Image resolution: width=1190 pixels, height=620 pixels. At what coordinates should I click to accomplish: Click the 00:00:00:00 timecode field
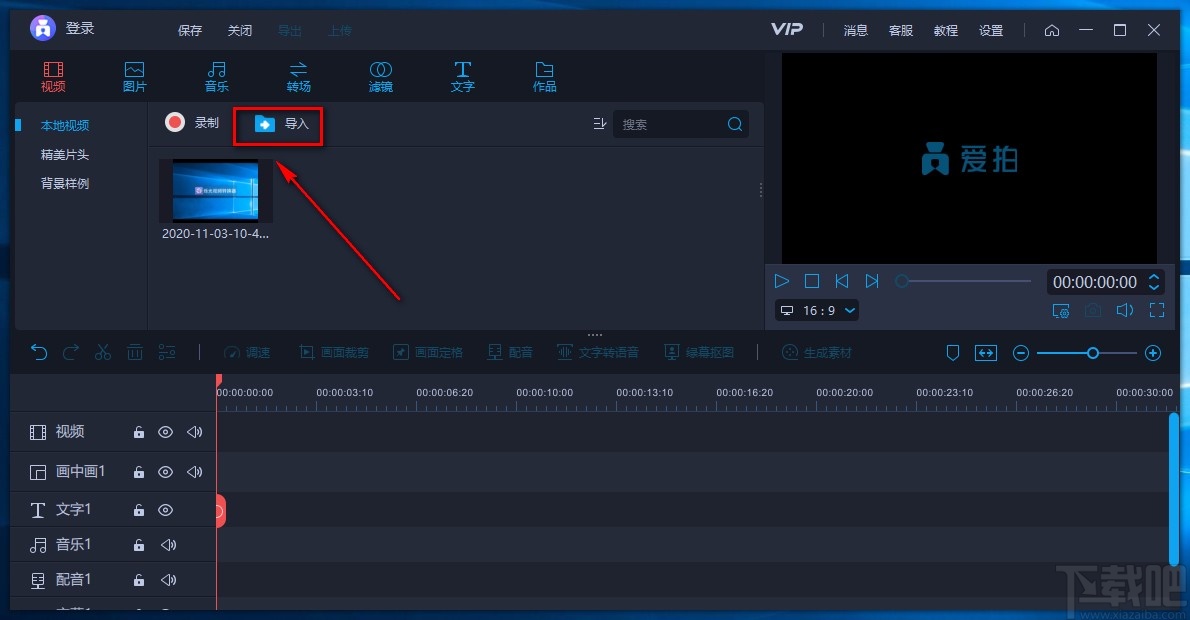(1094, 282)
